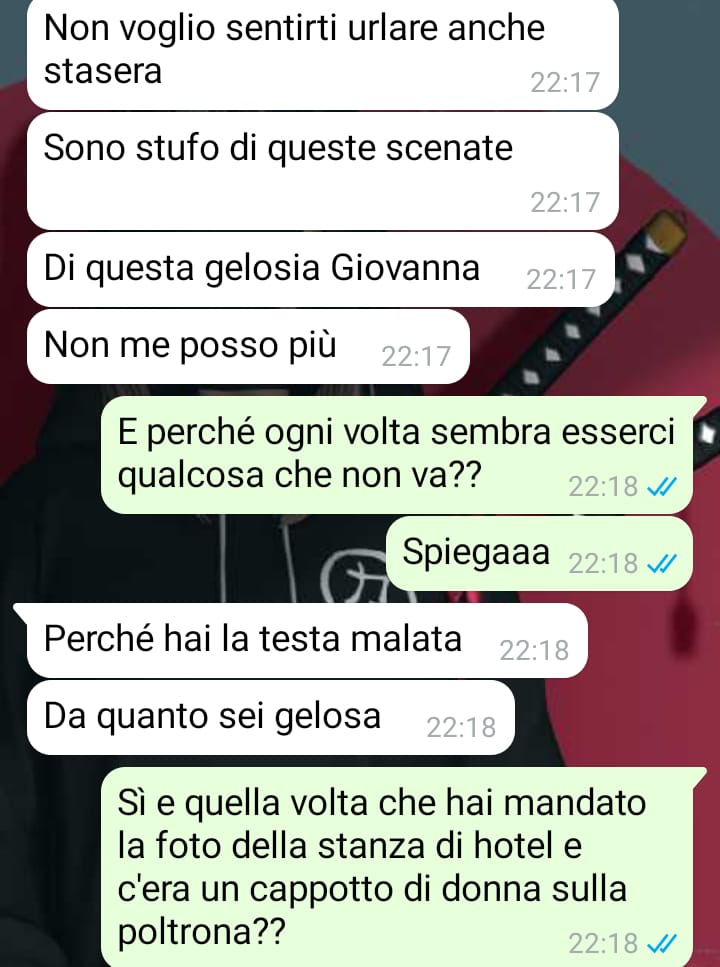
Task: Tap read ticks on 'cappotto di donna' message
Action: point(661,943)
